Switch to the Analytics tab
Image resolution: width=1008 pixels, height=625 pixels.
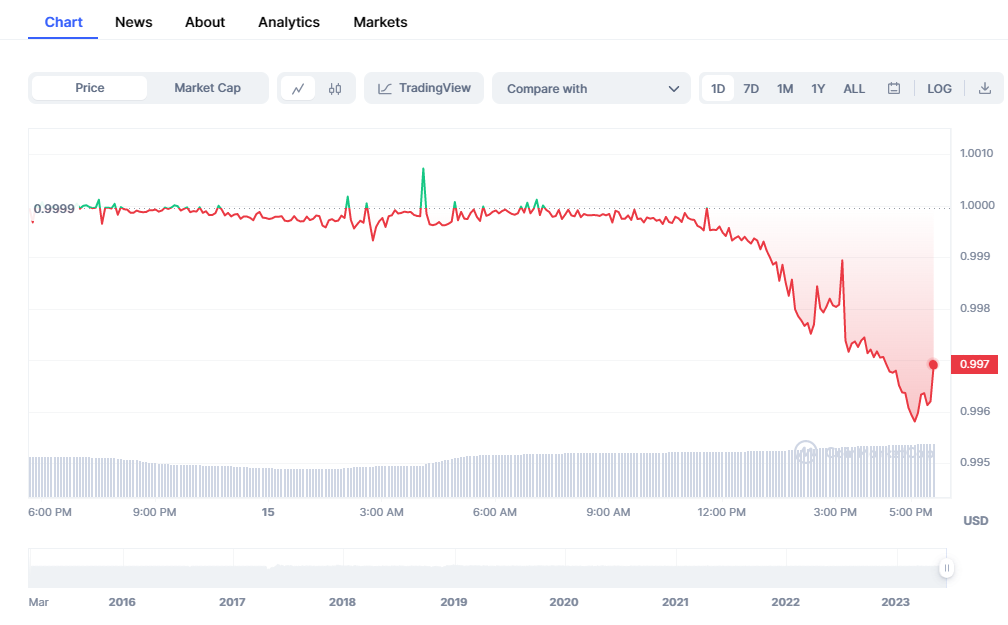coord(289,22)
